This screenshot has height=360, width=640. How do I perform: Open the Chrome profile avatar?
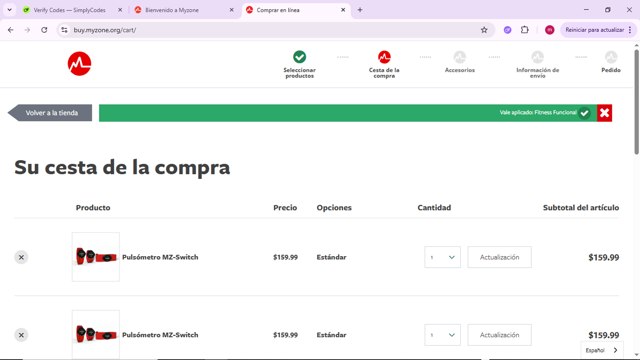(549, 30)
